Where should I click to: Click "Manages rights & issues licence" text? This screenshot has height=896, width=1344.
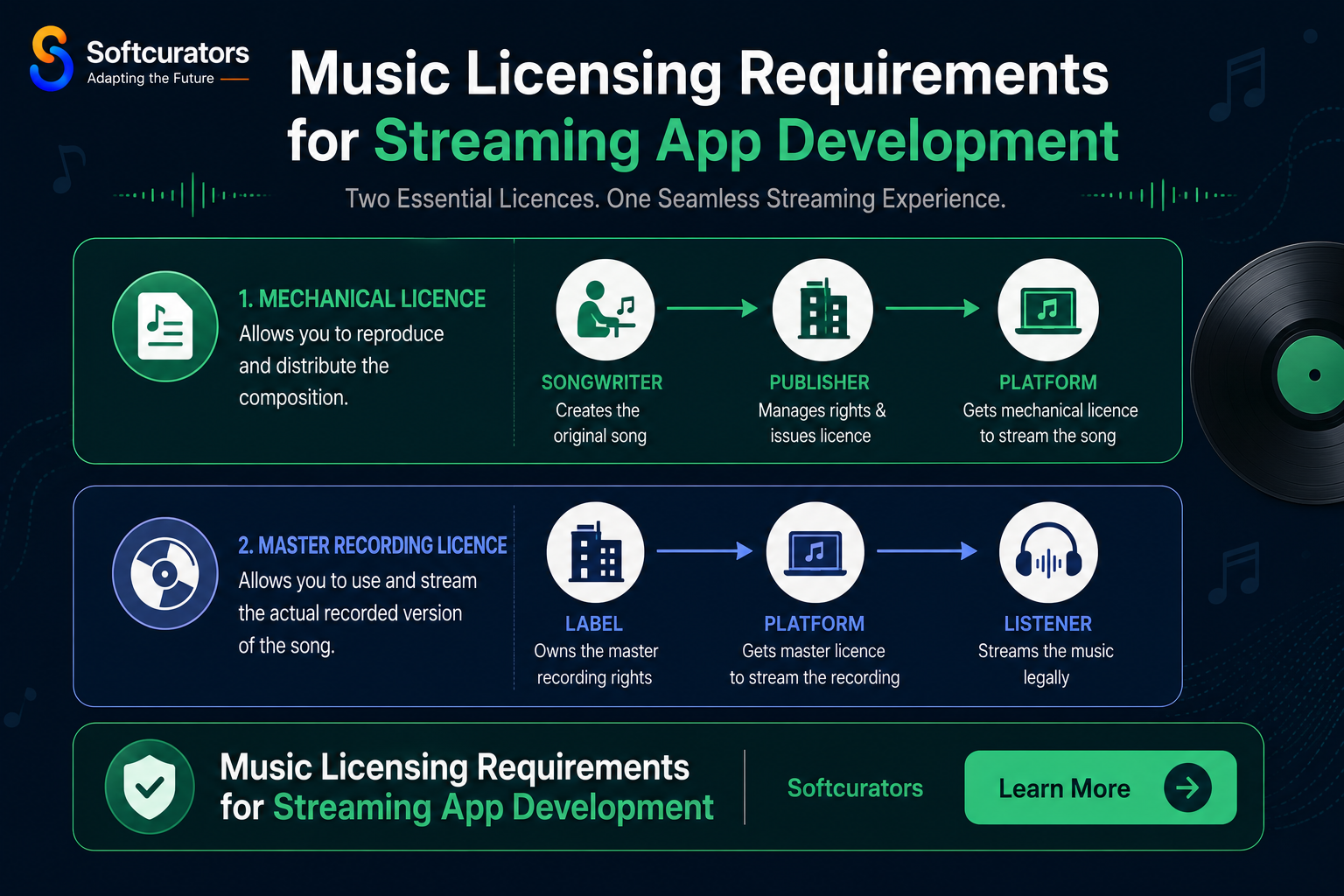click(822, 423)
